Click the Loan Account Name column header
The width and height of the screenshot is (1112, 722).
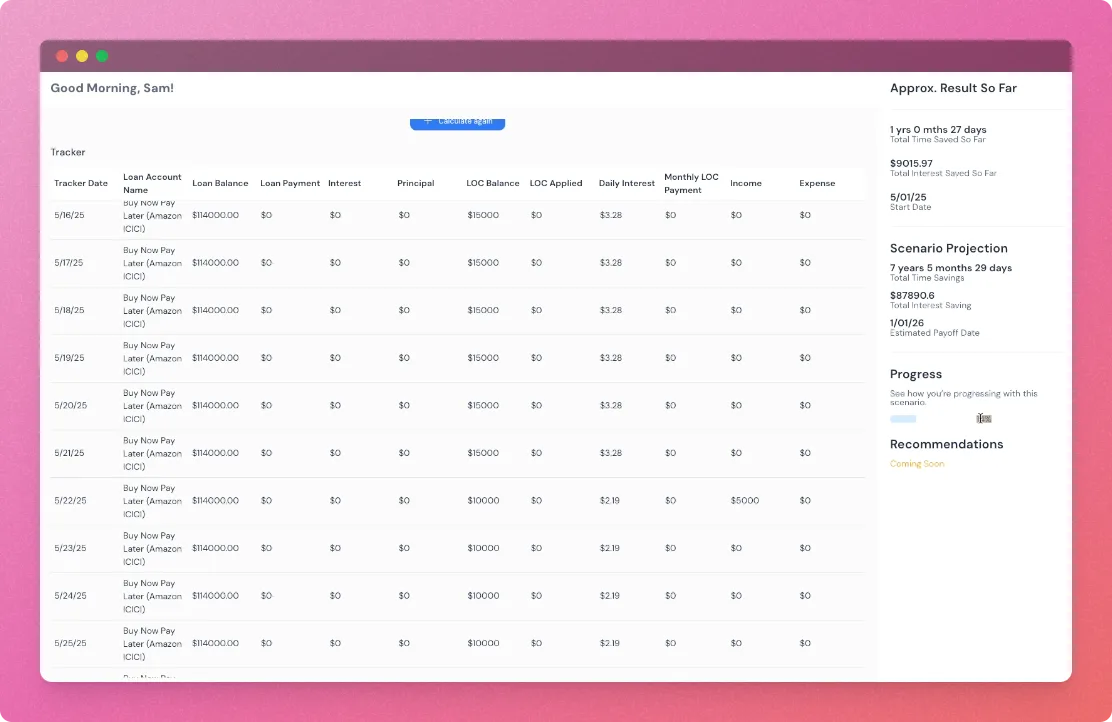click(x=151, y=183)
